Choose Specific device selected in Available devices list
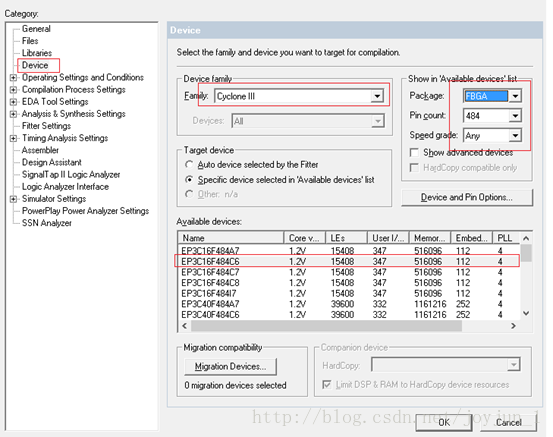Screen dimensions: 553x437 [x=189, y=180]
